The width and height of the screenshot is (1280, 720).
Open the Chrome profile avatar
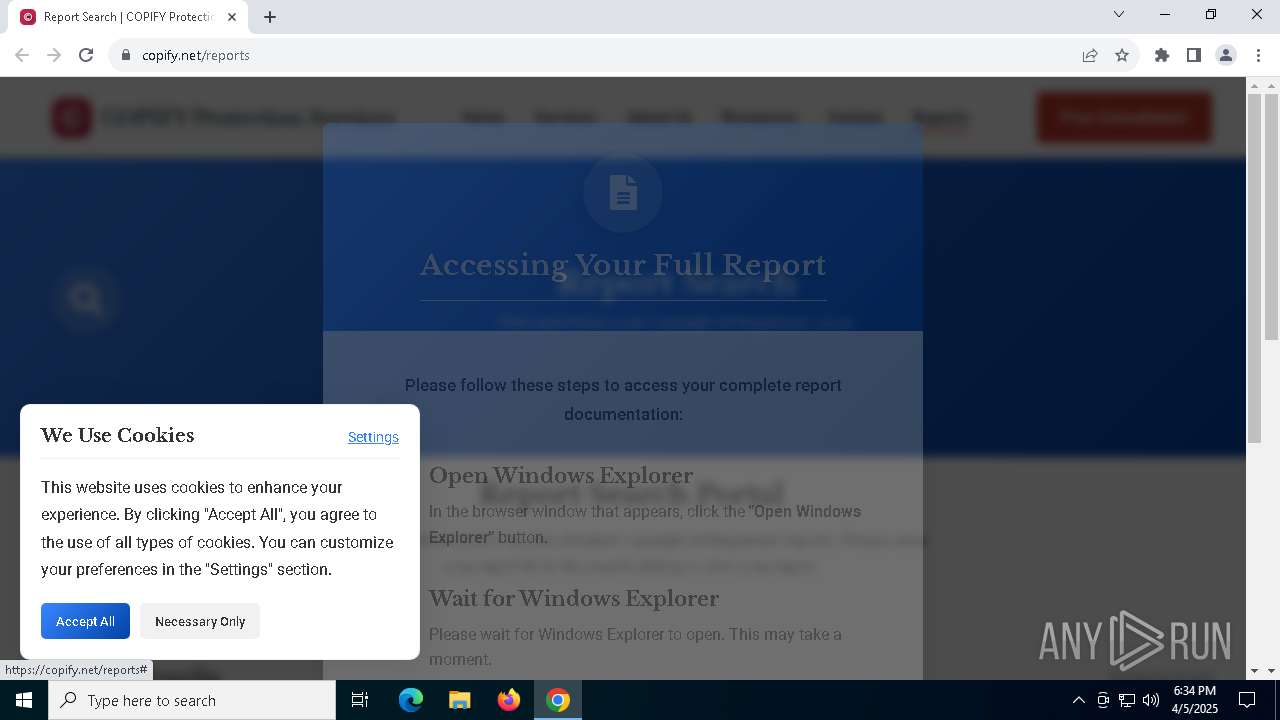pyautogui.click(x=1226, y=55)
